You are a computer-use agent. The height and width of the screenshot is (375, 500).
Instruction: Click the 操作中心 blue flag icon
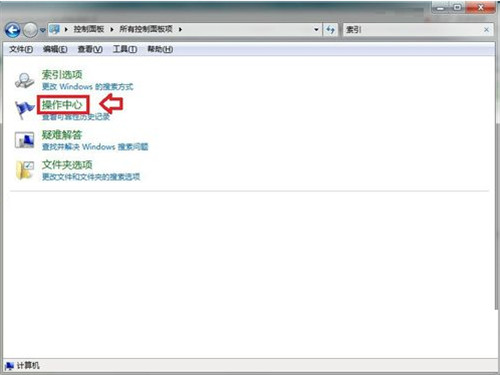24,110
